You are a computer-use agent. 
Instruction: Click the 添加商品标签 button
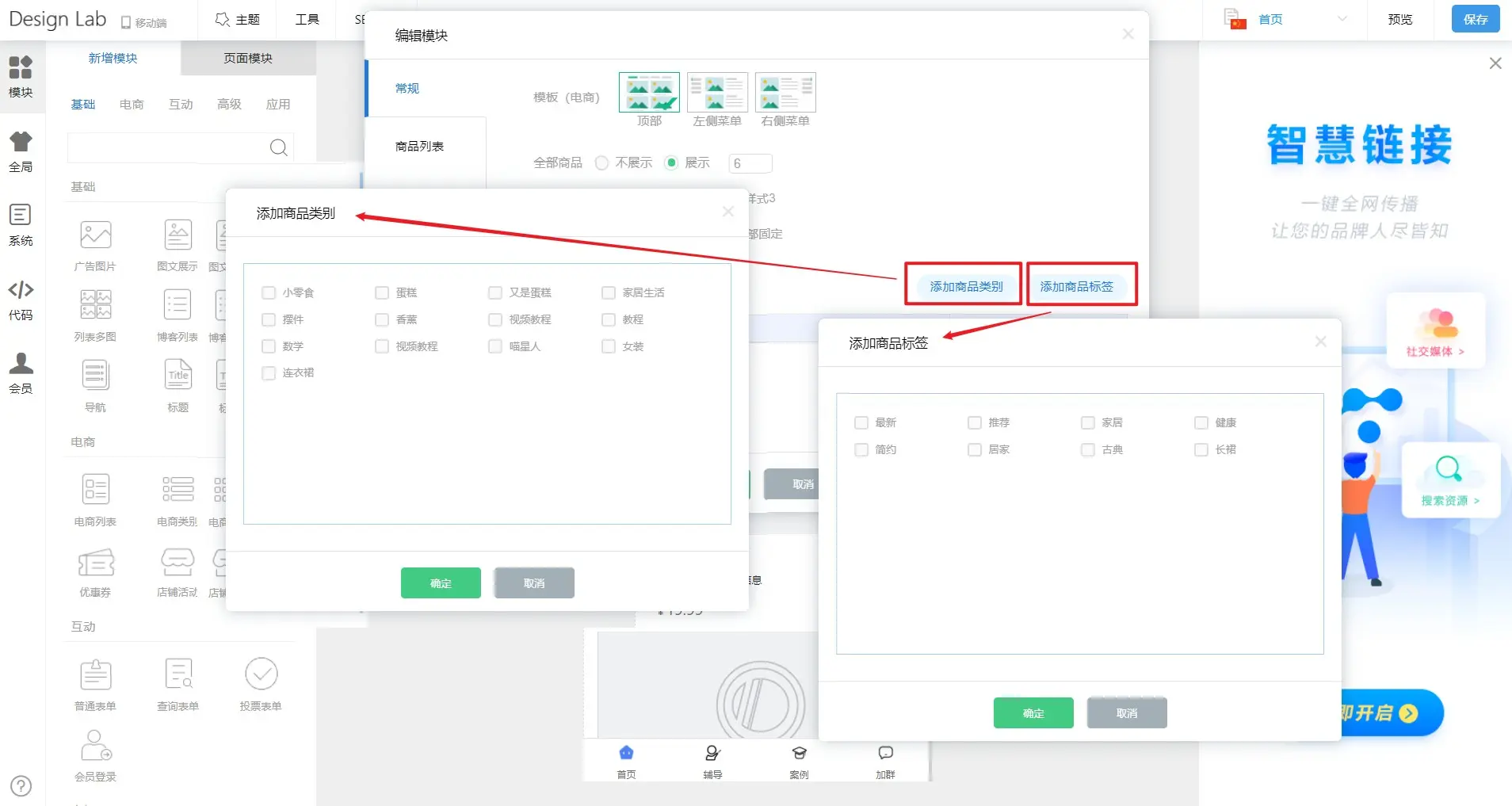click(x=1076, y=286)
